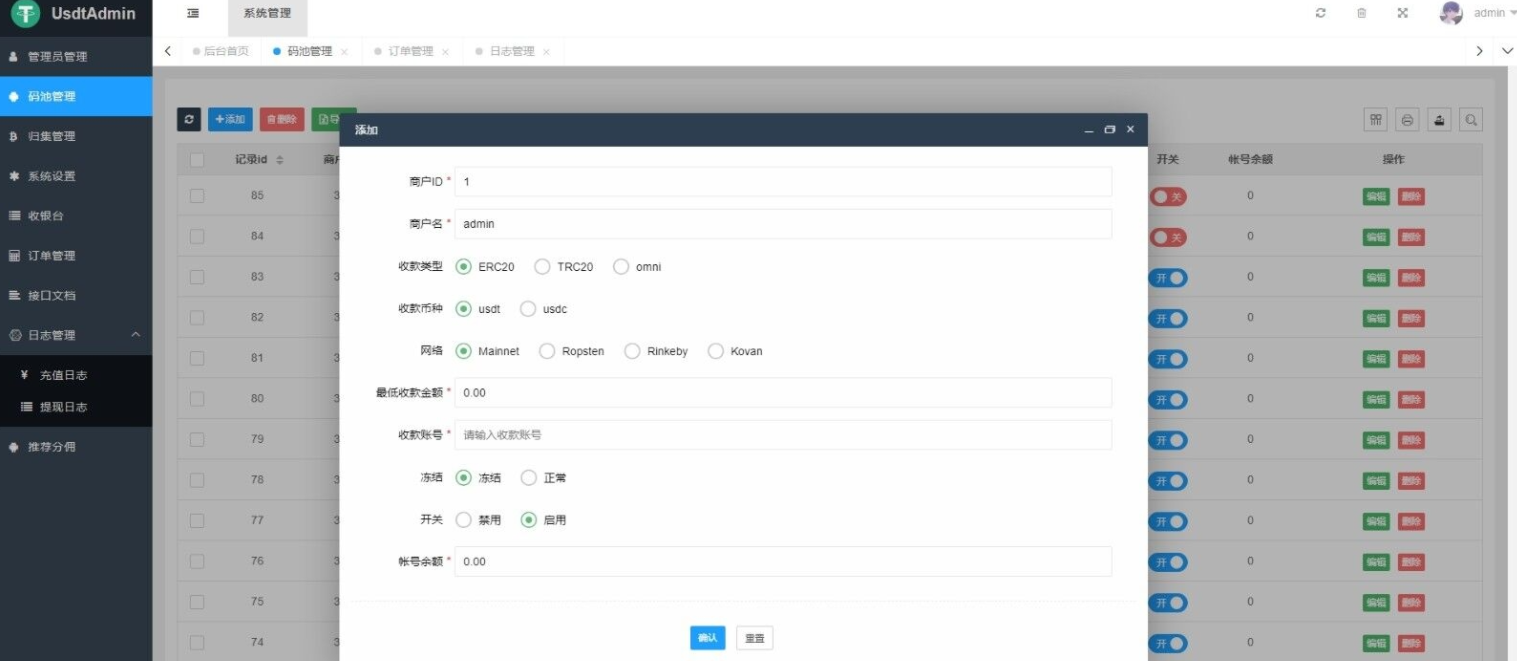The image size is (1517, 661).
Task: Toggle the switch in row 83
Action: 1169,277
